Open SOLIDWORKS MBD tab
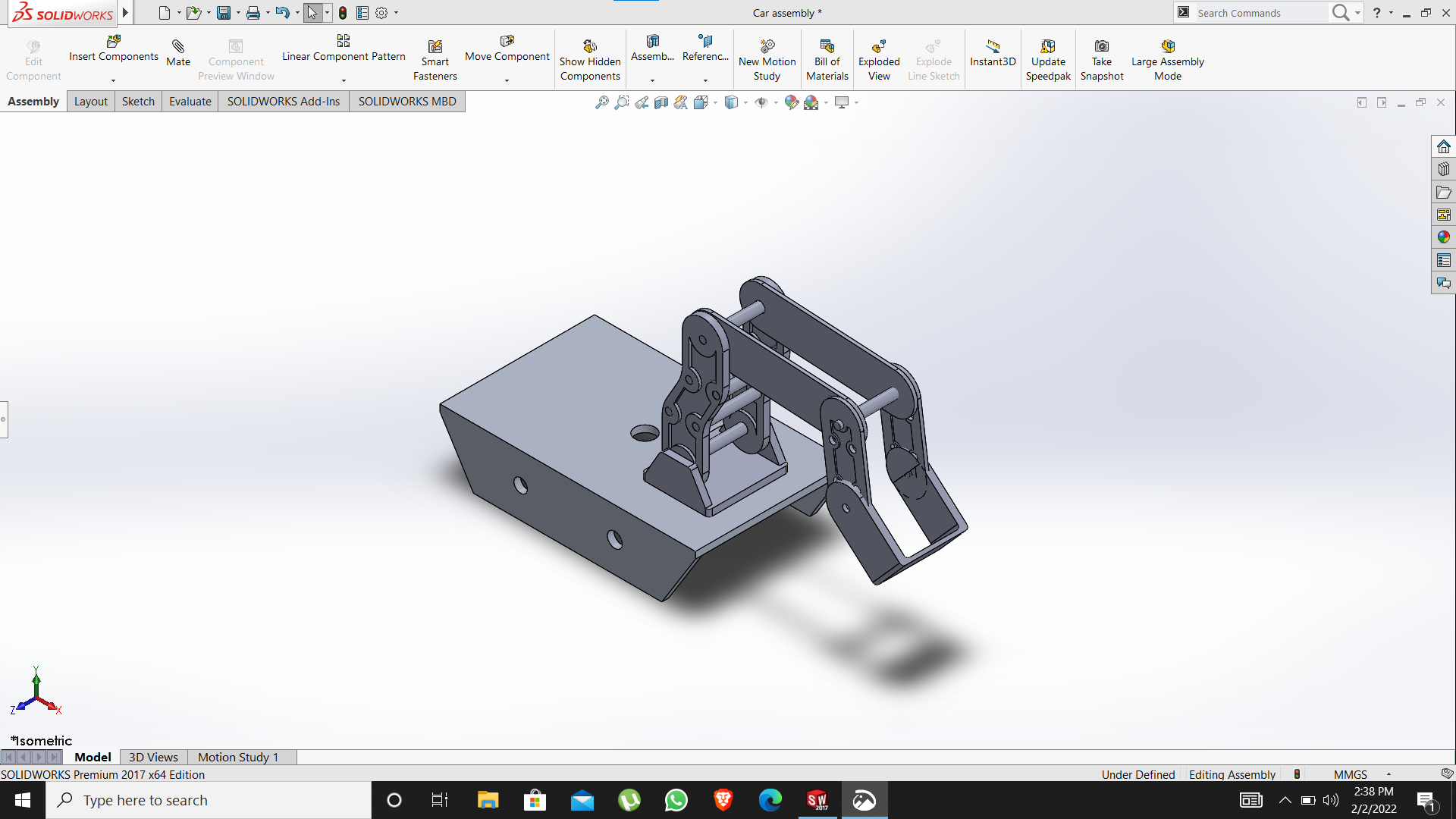 click(407, 102)
